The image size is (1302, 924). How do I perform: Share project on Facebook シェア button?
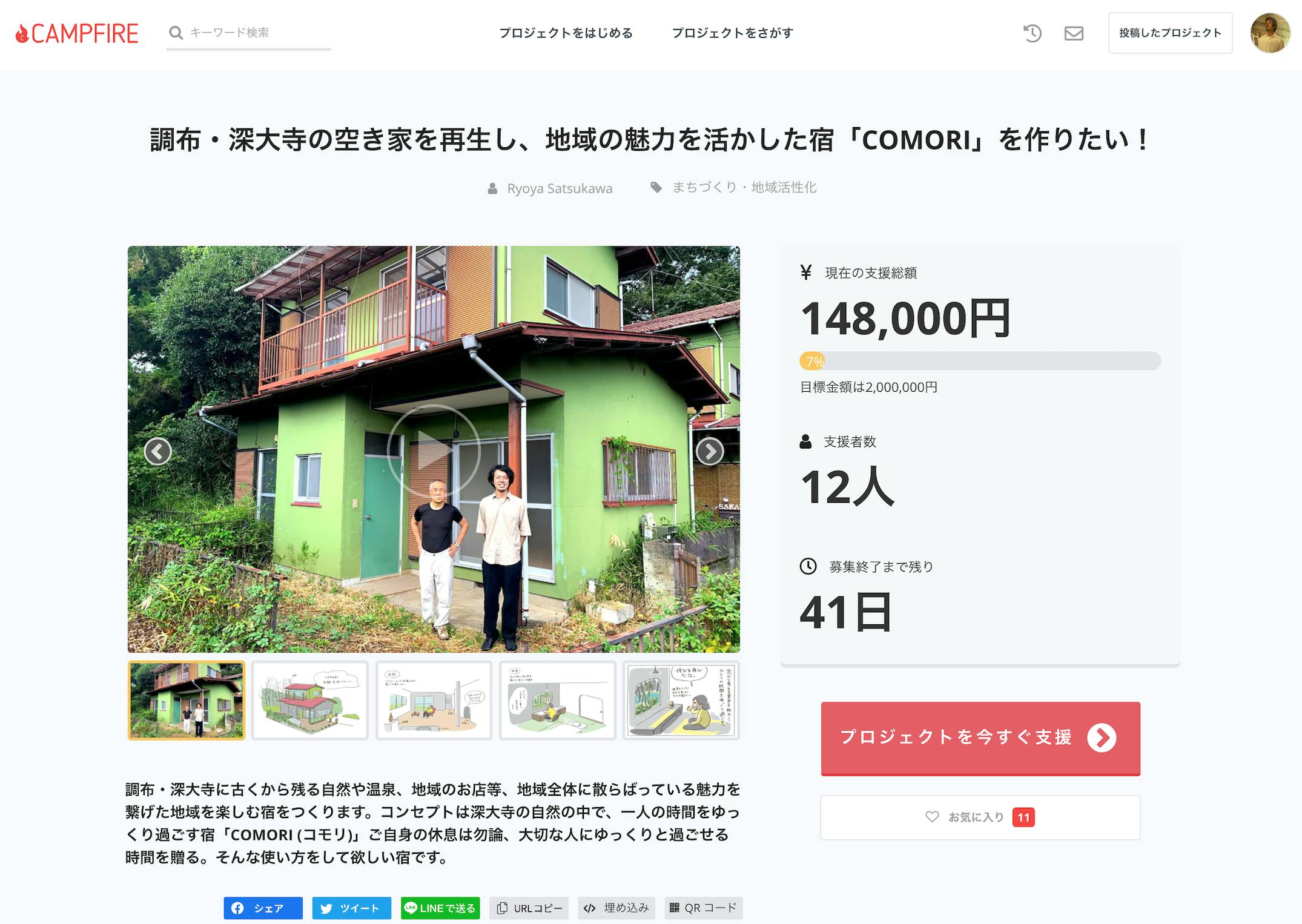[x=263, y=908]
